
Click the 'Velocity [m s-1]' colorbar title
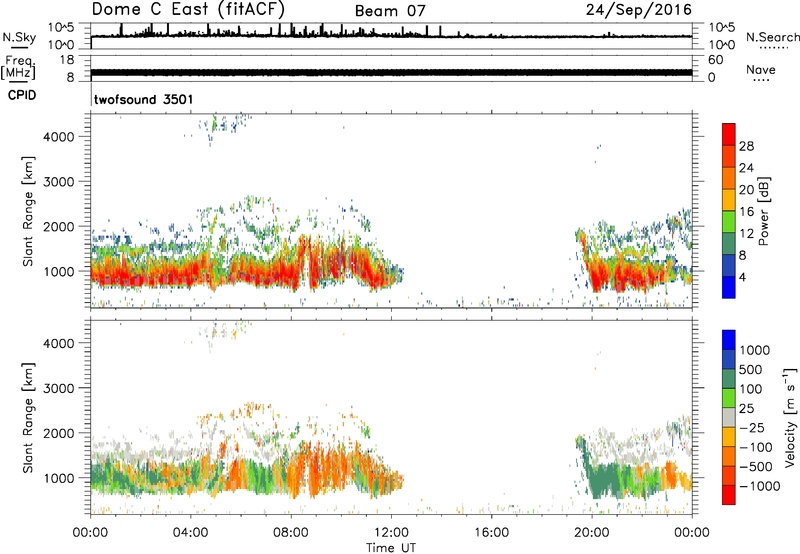(x=790, y=417)
